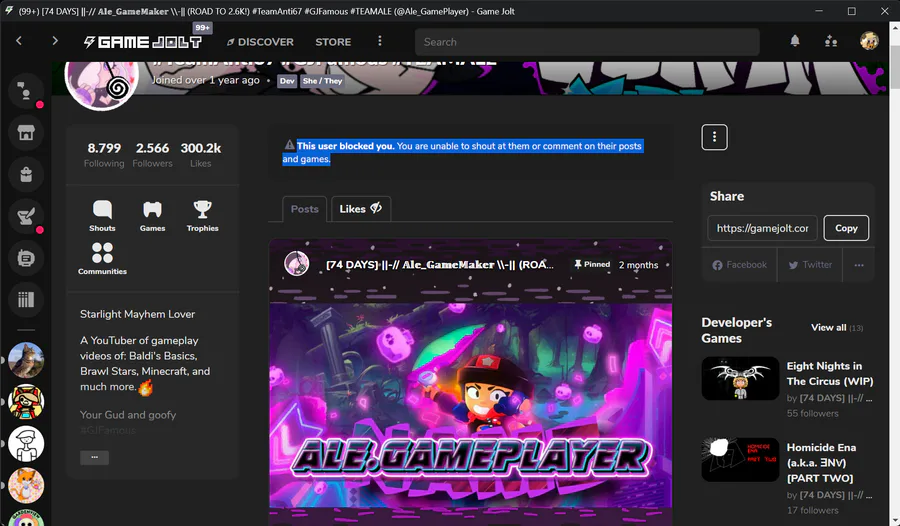Open the notifications bell

(795, 41)
